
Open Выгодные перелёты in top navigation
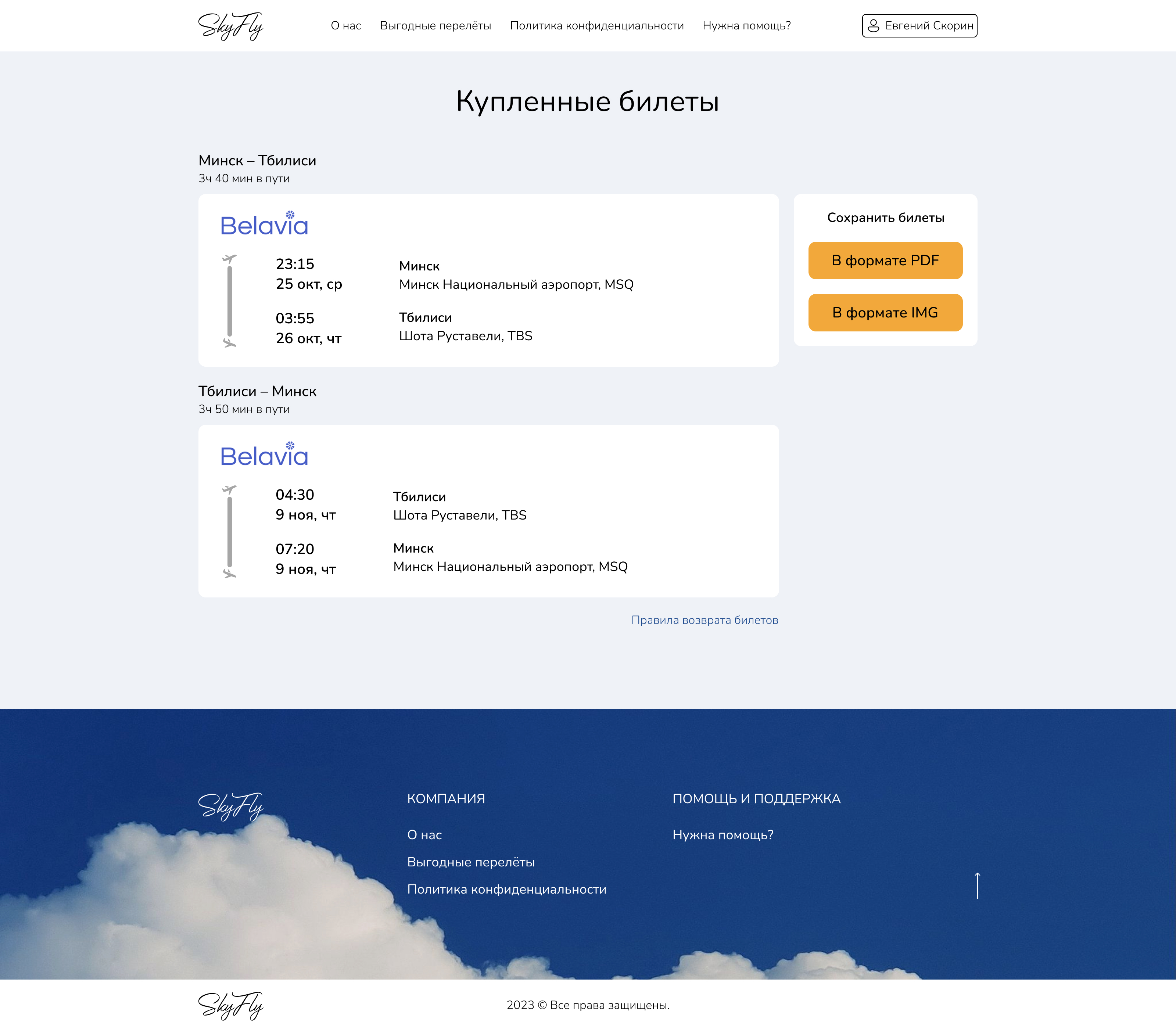point(435,26)
